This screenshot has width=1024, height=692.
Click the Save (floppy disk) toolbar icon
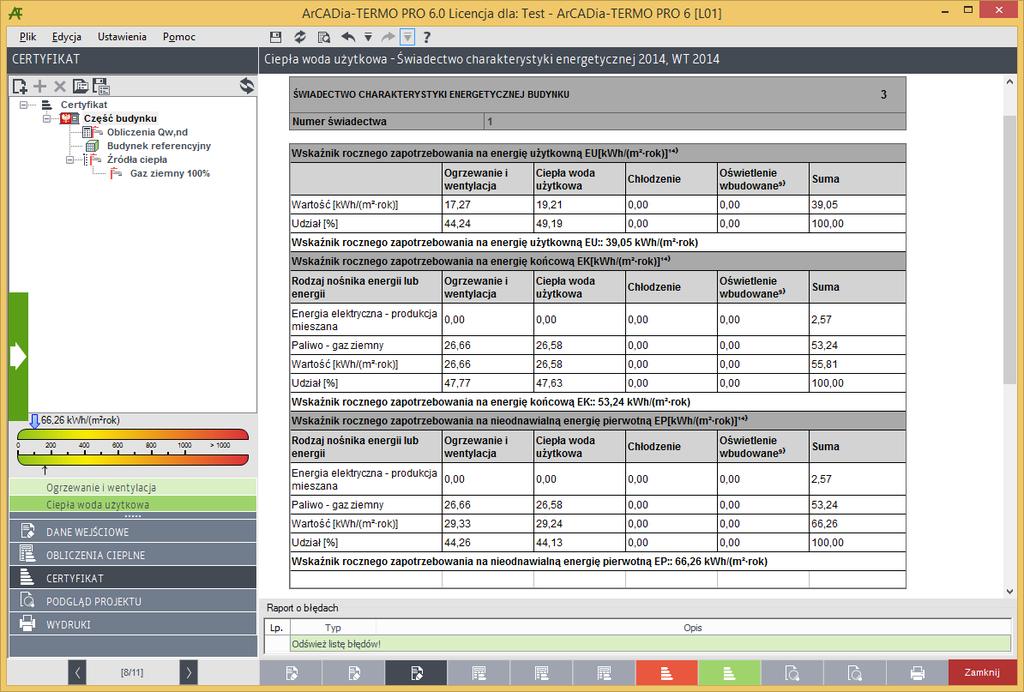(x=276, y=37)
